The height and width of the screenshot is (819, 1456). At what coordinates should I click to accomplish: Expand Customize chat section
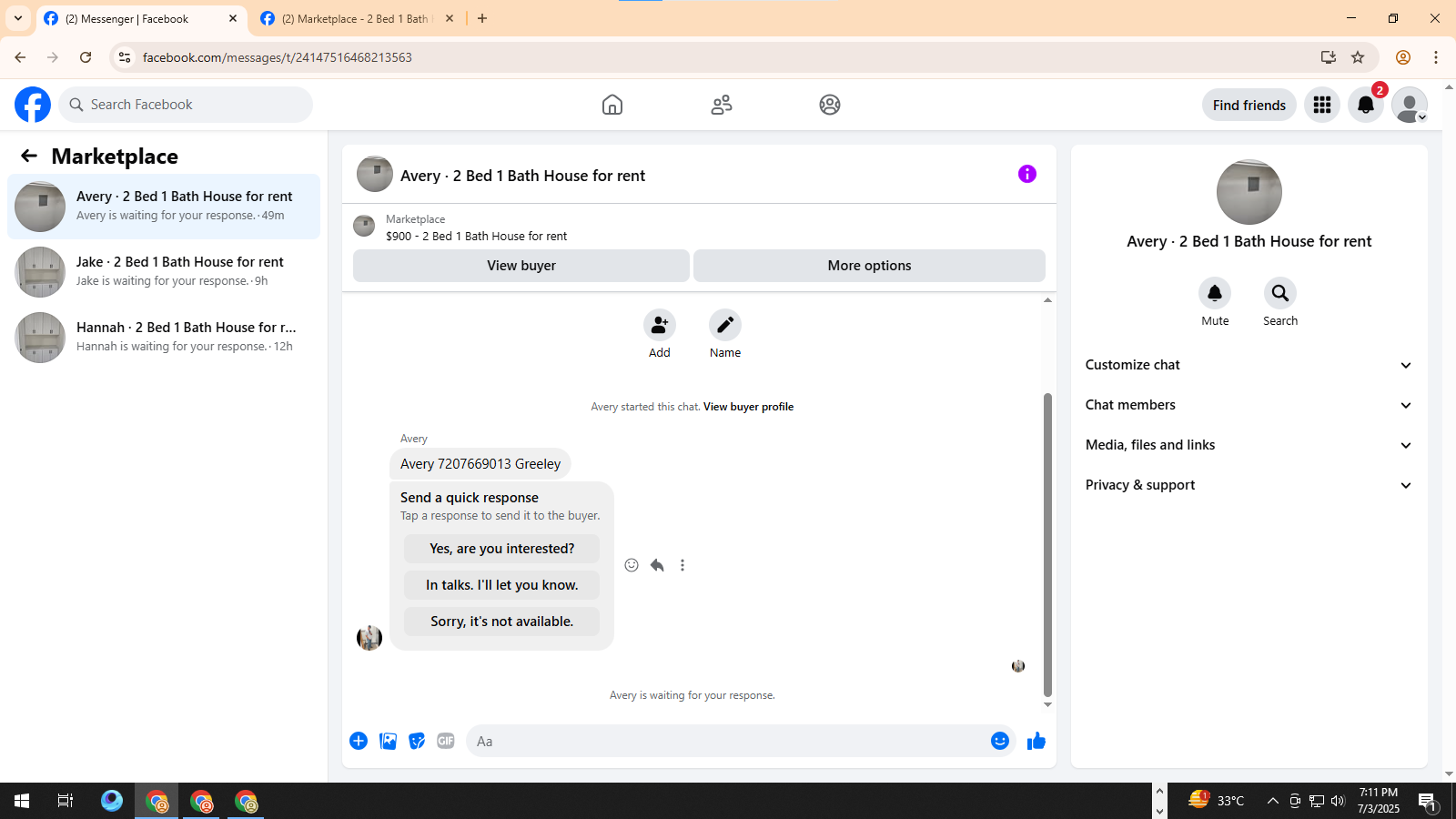[1249, 365]
